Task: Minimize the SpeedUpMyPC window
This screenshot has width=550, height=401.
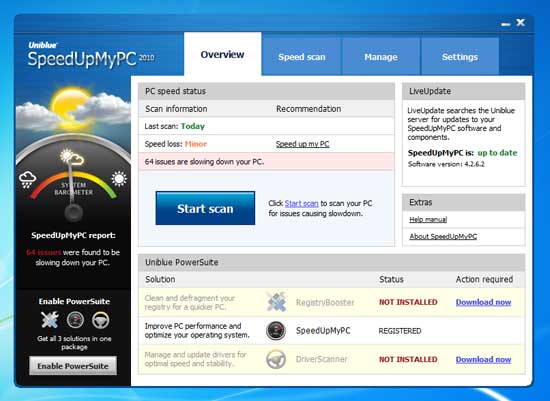Action: click(505, 24)
